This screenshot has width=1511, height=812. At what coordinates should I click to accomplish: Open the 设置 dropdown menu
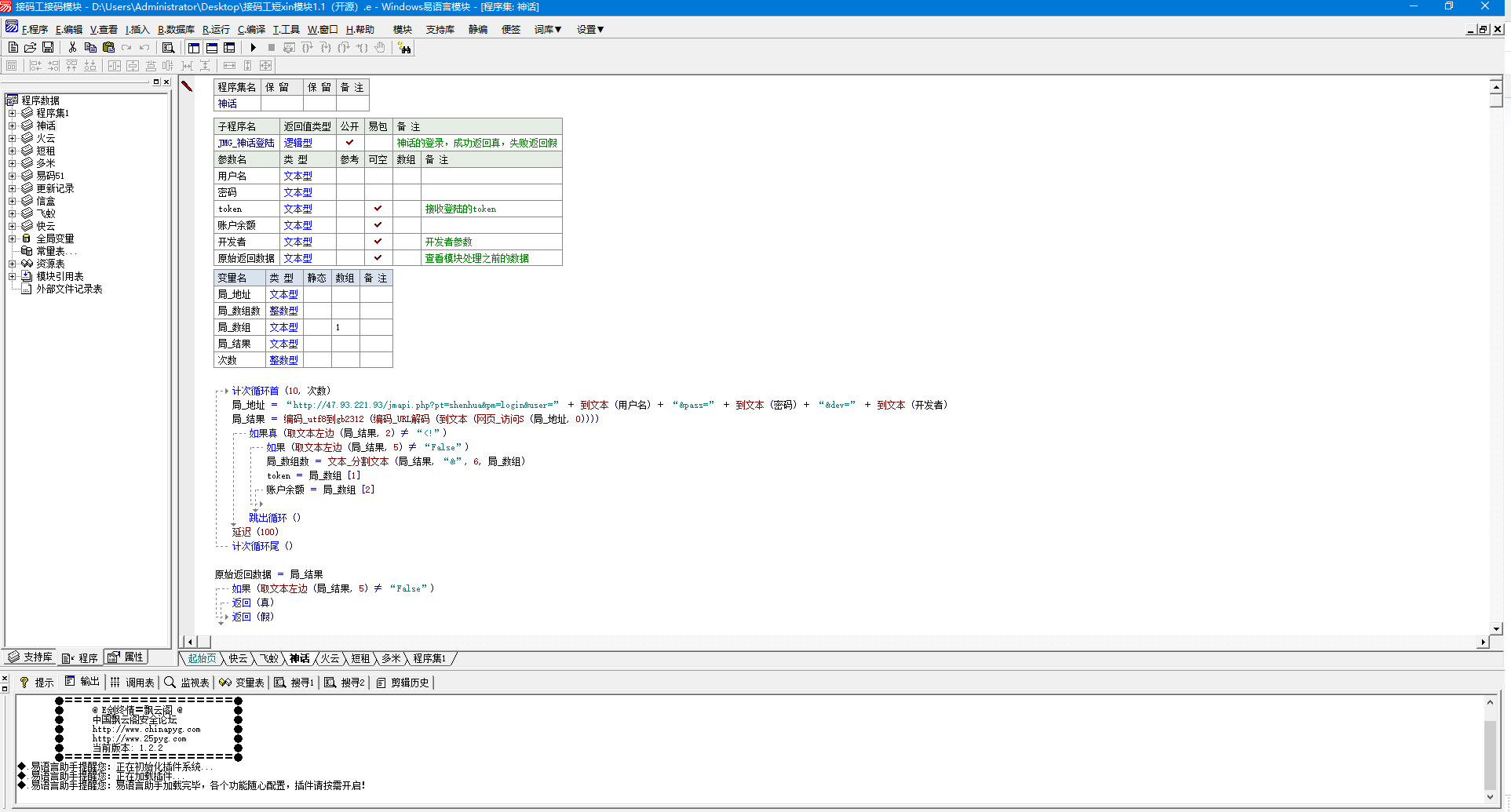click(x=590, y=29)
